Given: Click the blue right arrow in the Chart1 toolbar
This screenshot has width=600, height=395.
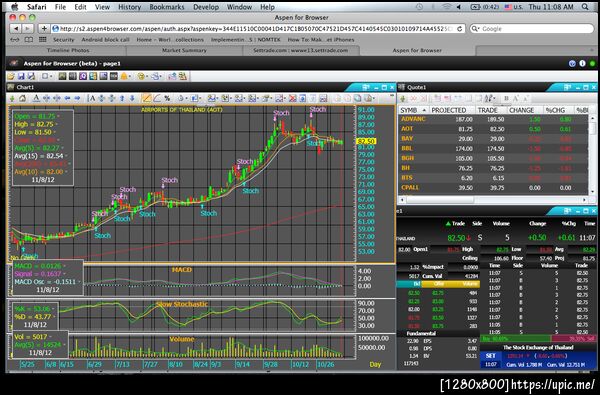Looking at the screenshot, I should pyautogui.click(x=77, y=98).
